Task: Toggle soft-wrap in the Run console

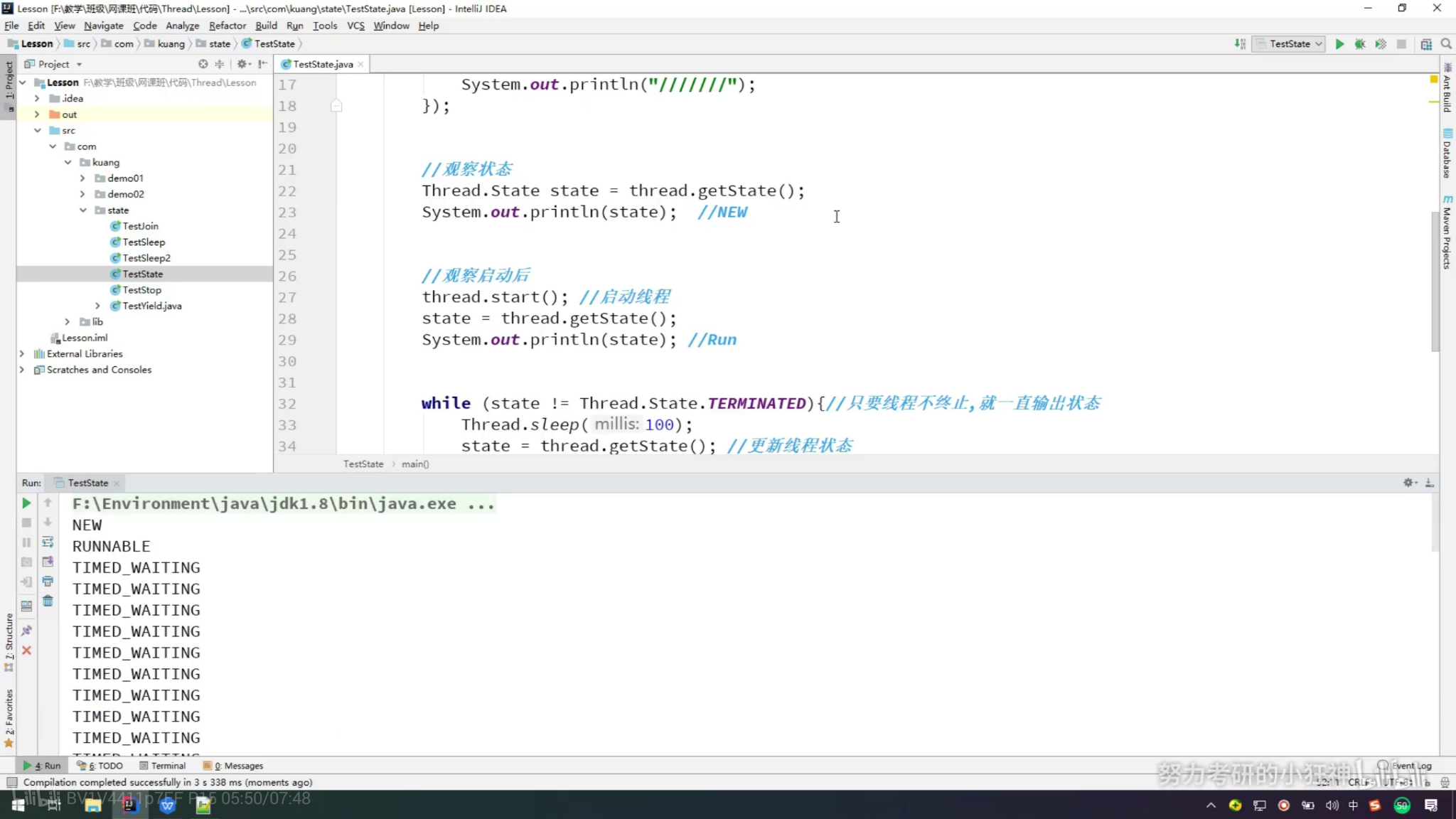Action: [48, 542]
